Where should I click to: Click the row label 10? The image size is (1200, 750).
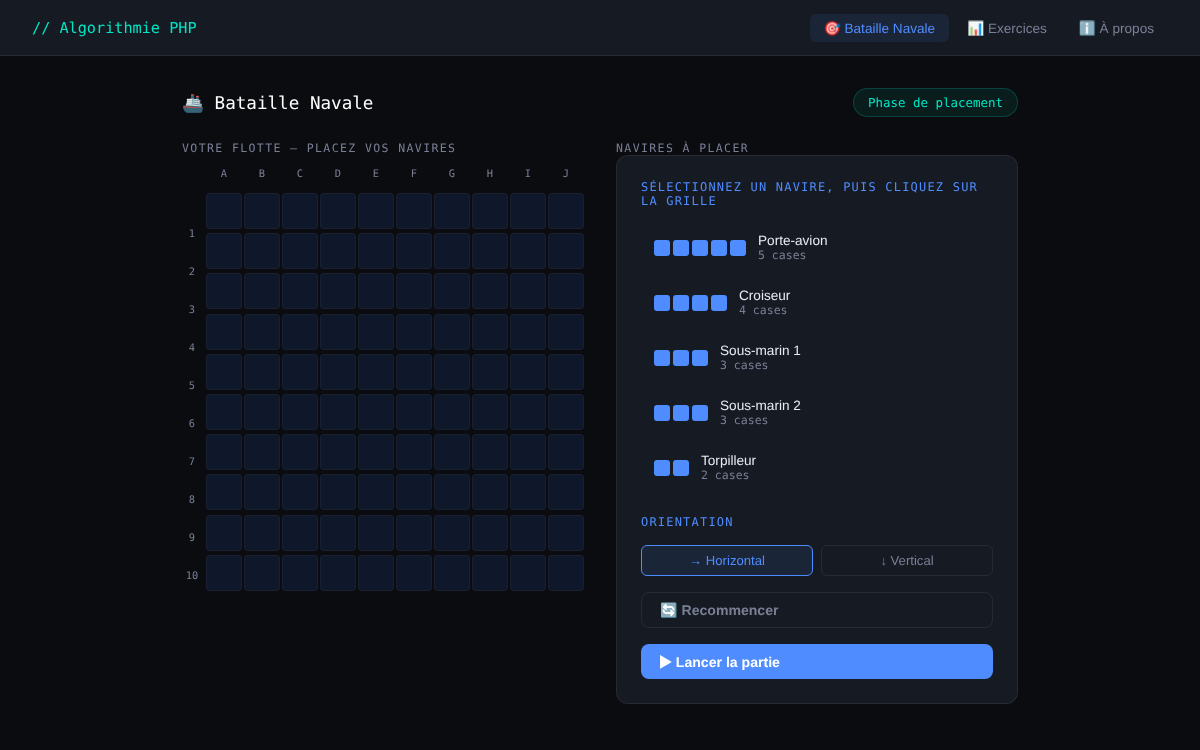[x=192, y=576]
